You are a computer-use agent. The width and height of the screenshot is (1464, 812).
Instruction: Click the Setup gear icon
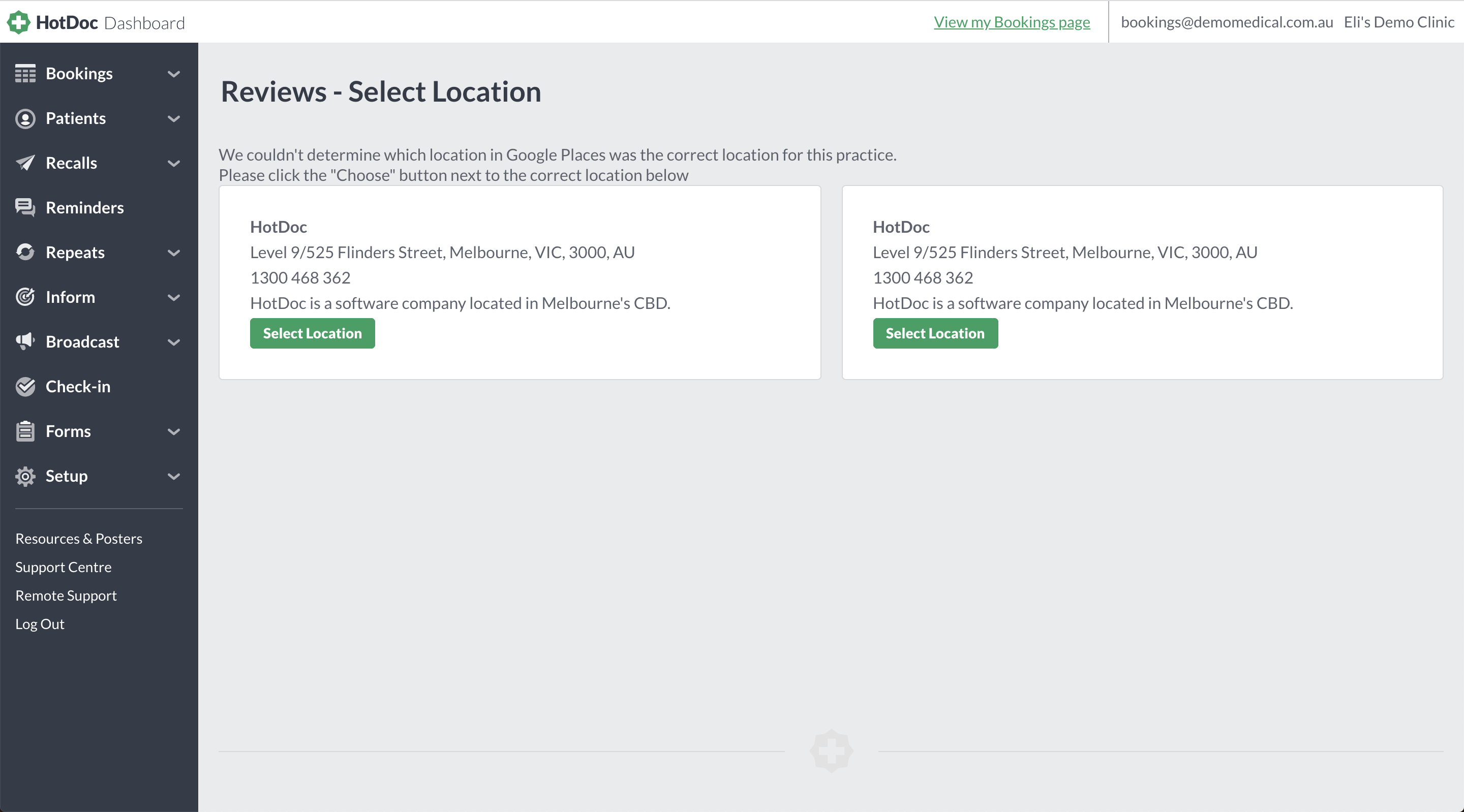coord(25,476)
